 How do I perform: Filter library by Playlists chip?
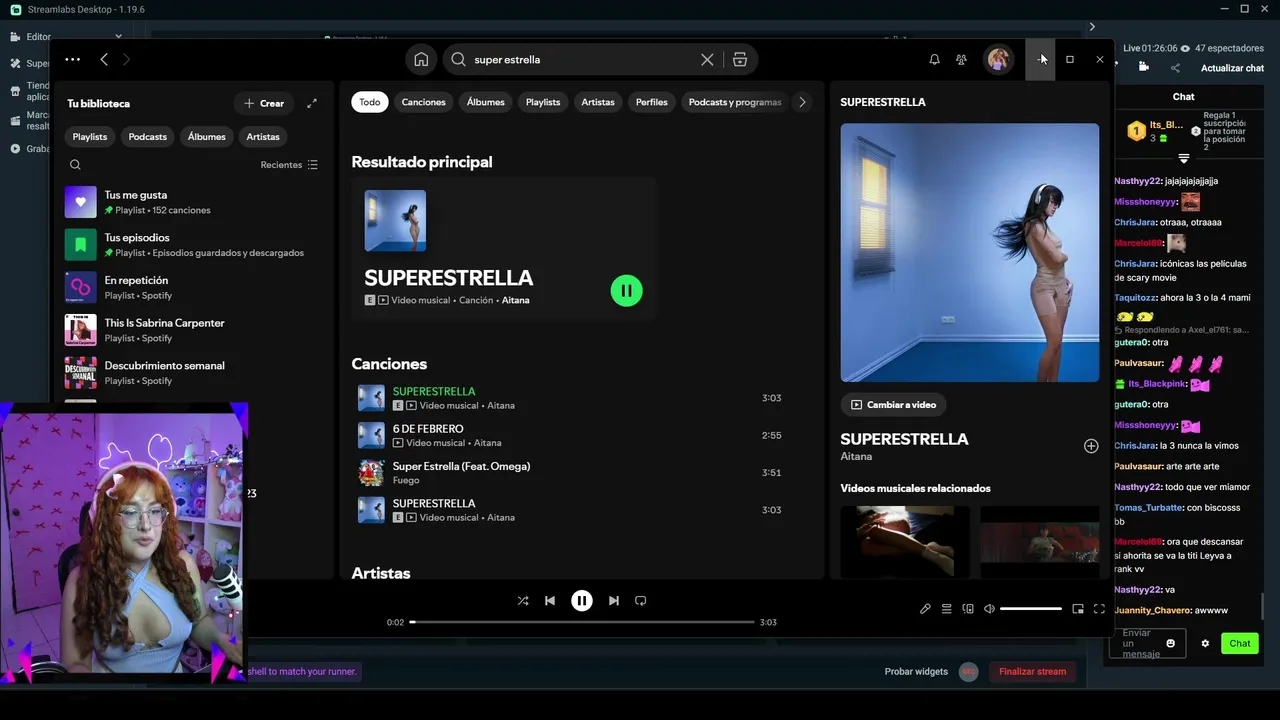coord(90,136)
